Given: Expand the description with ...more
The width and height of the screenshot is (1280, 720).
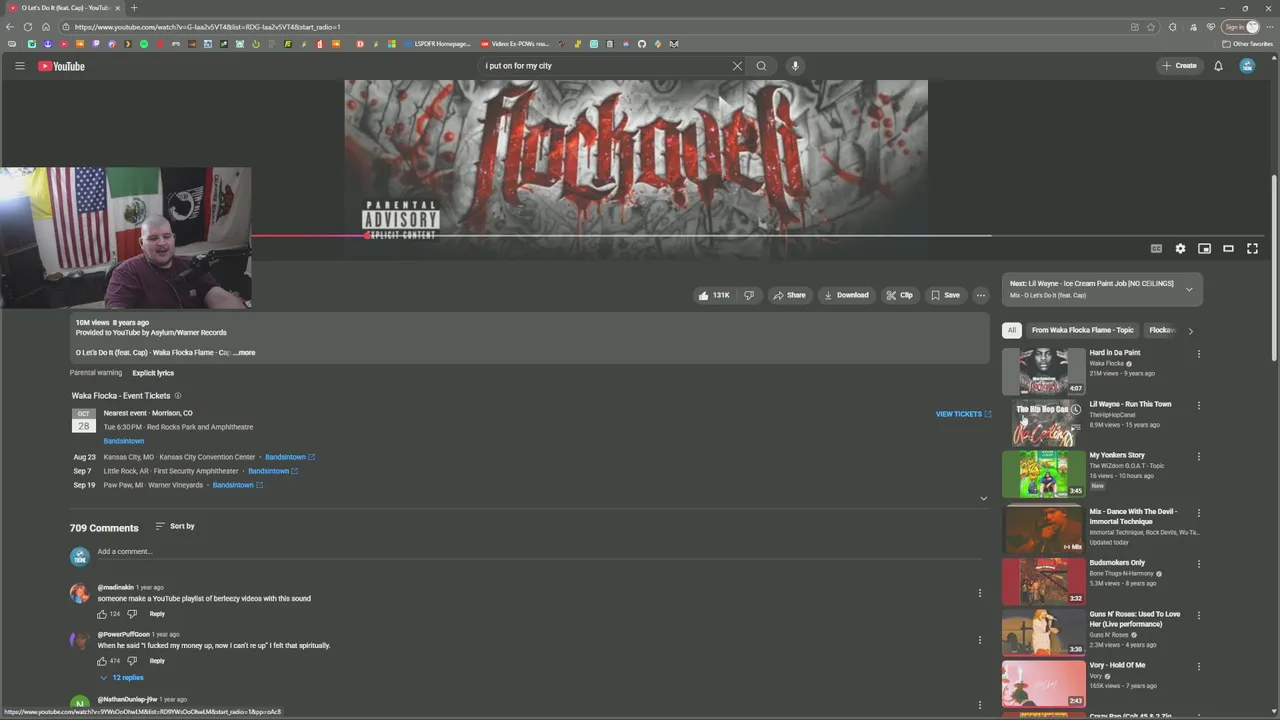Looking at the screenshot, I should tap(244, 353).
